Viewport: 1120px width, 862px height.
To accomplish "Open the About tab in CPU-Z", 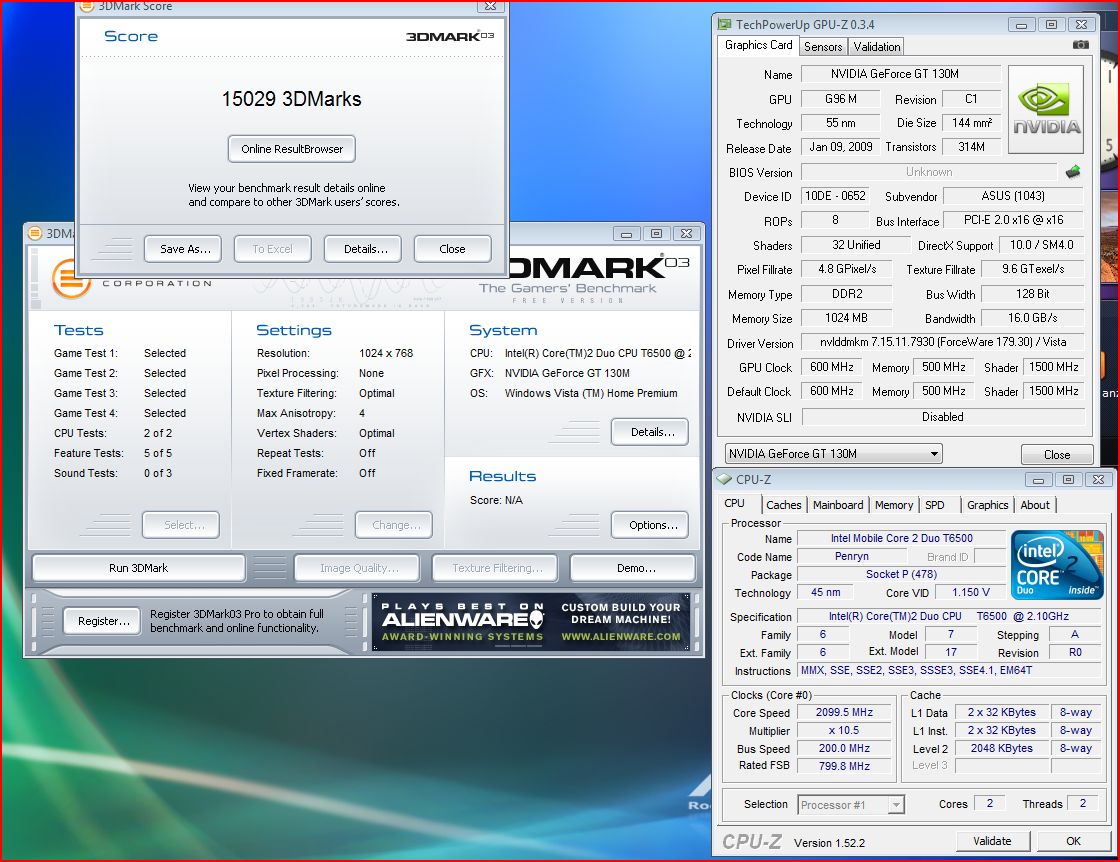I will [1035, 505].
